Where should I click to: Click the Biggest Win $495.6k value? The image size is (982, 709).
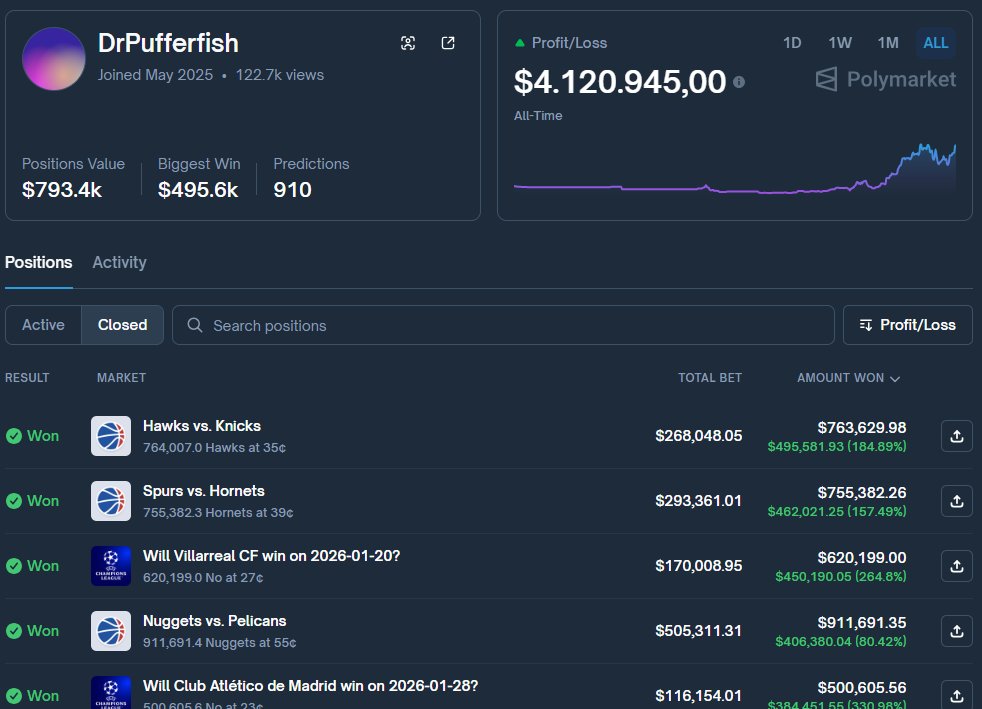(198, 190)
